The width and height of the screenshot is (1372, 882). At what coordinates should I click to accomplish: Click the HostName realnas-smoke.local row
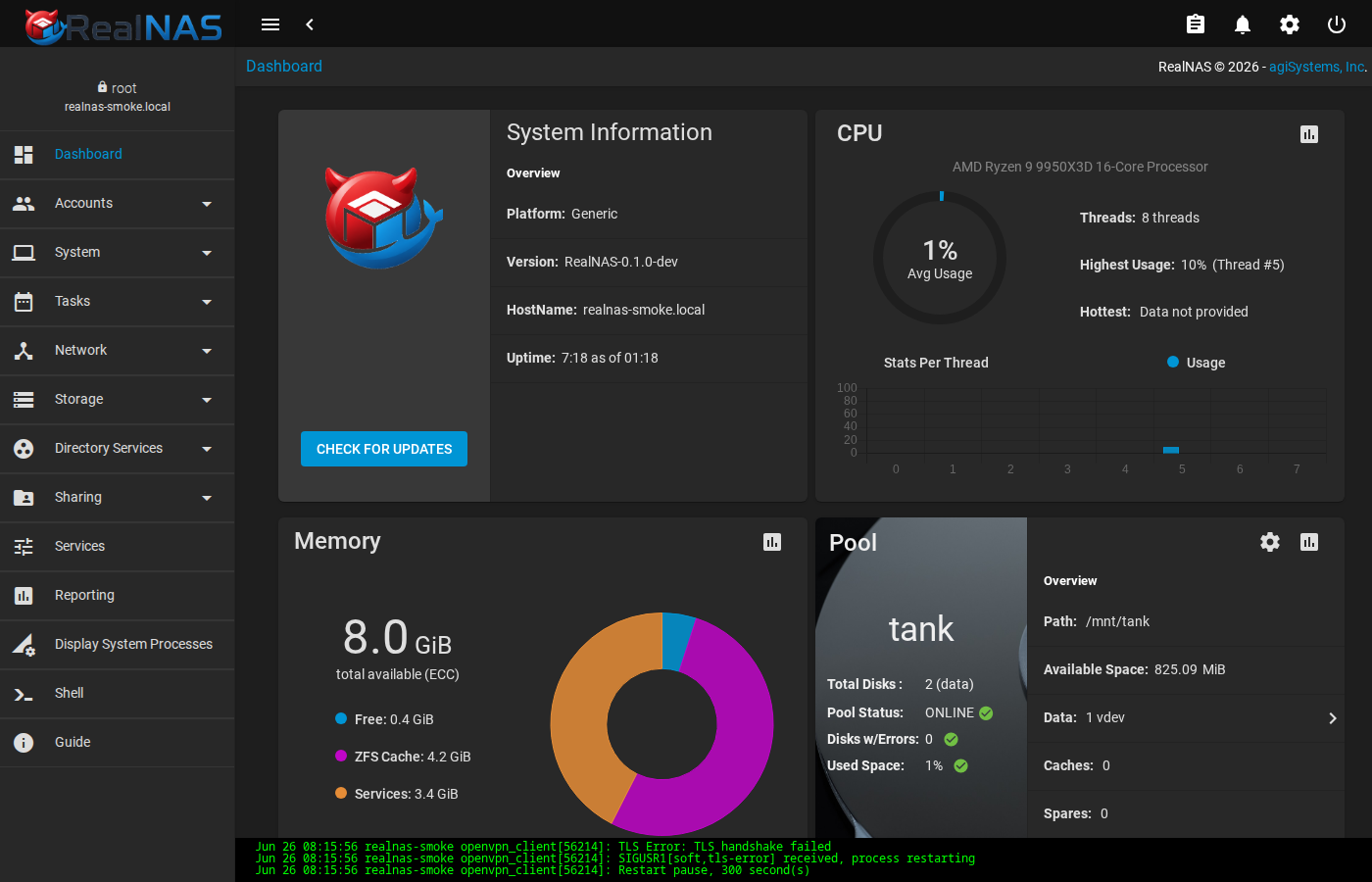[x=649, y=310]
